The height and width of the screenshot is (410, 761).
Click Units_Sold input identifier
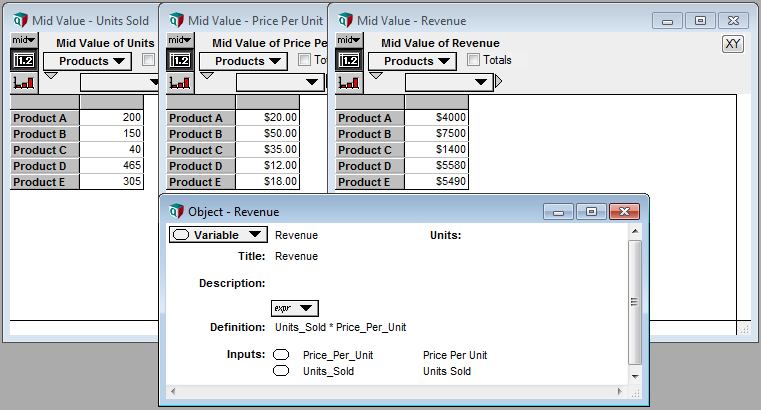click(328, 371)
